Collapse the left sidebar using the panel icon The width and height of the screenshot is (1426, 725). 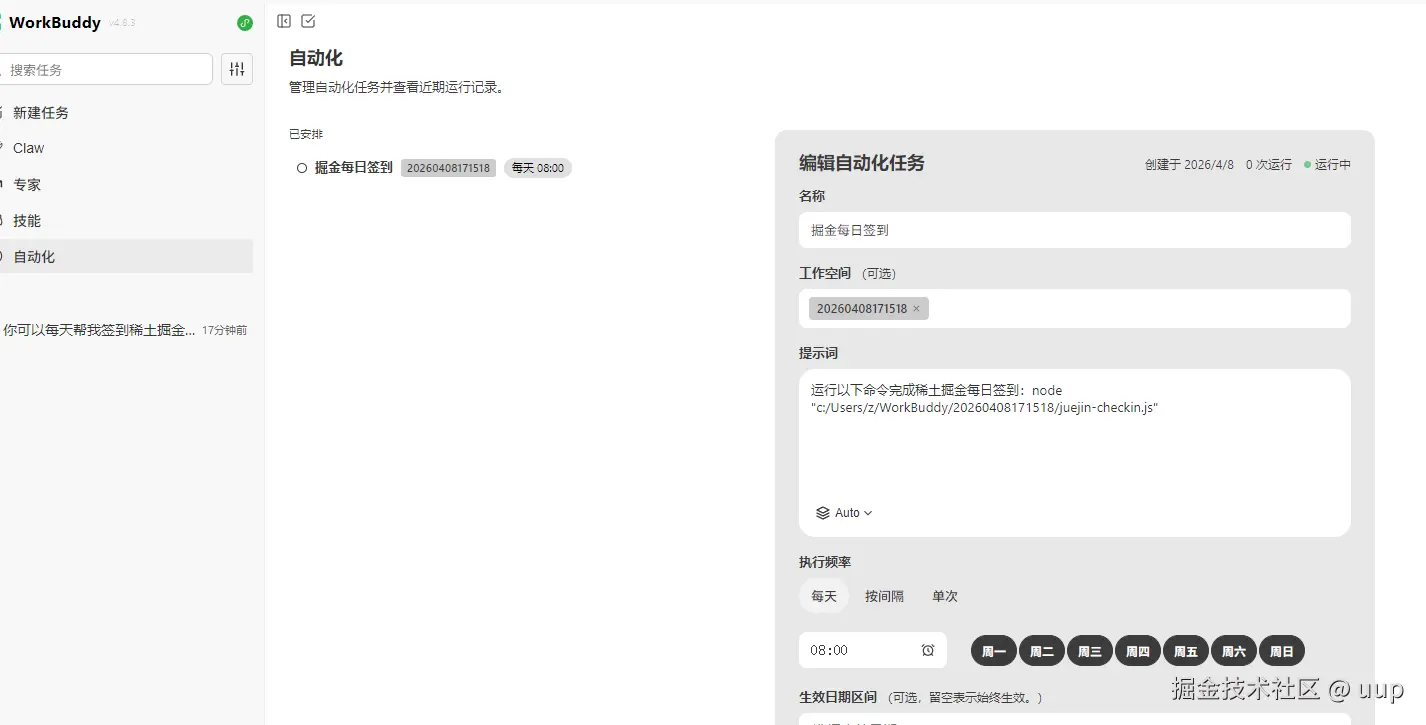[x=283, y=20]
